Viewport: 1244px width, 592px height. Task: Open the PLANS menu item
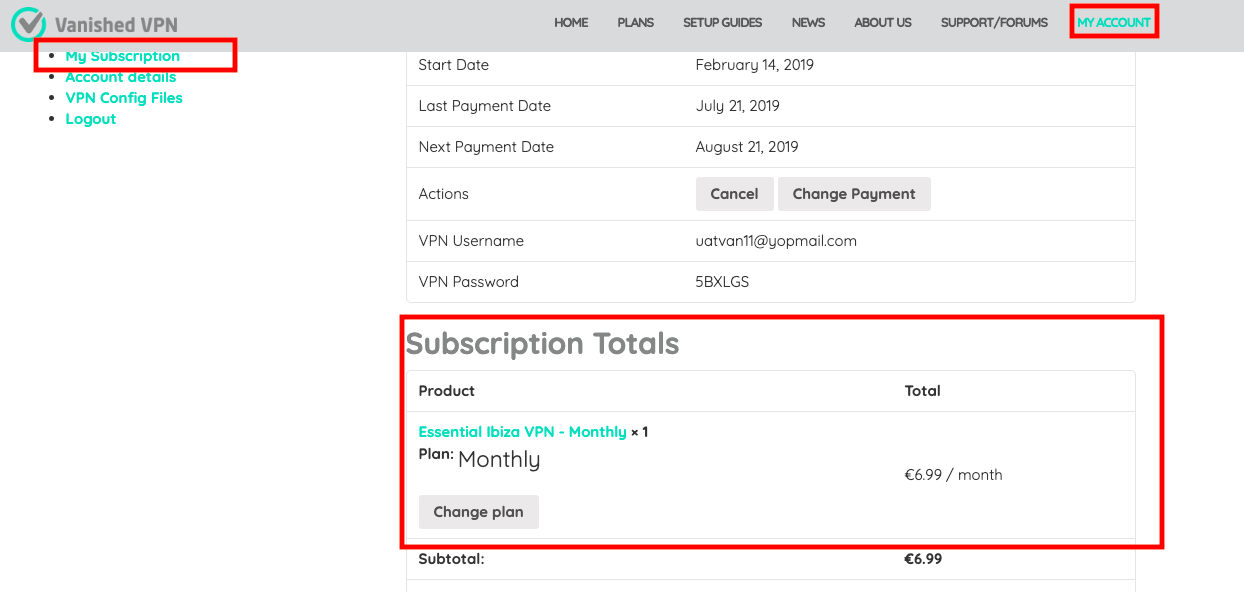636,22
